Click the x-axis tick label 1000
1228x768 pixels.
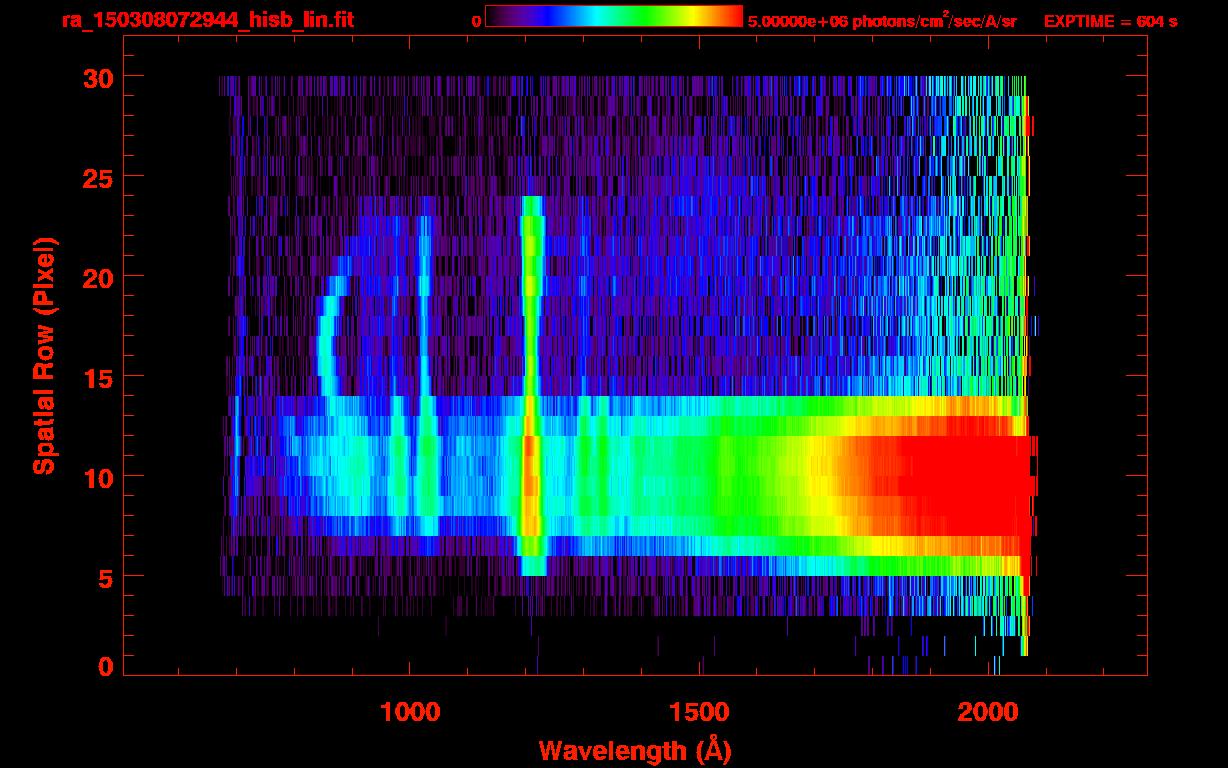point(410,712)
